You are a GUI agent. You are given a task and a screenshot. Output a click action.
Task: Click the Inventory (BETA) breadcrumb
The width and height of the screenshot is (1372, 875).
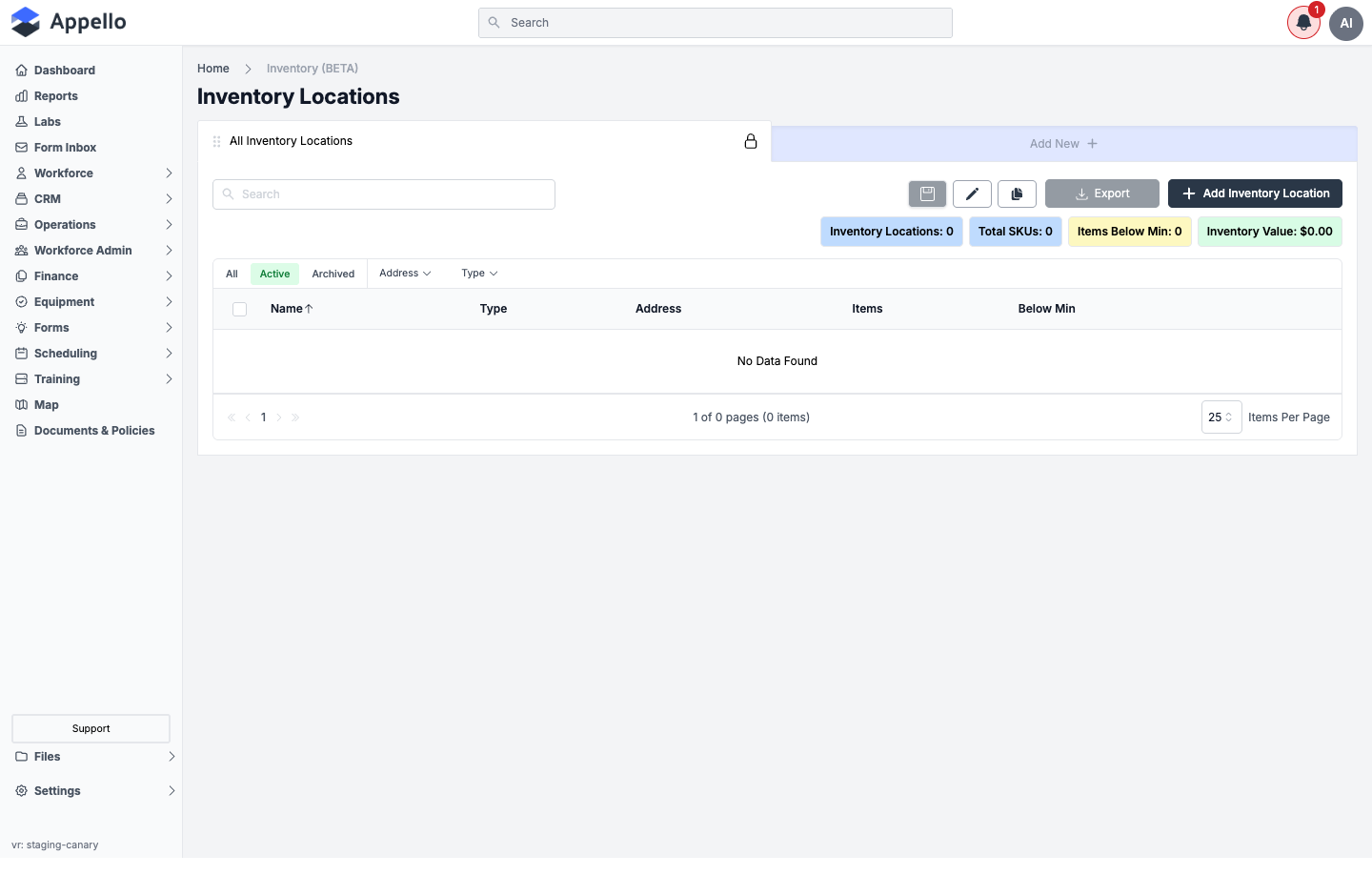coord(313,69)
